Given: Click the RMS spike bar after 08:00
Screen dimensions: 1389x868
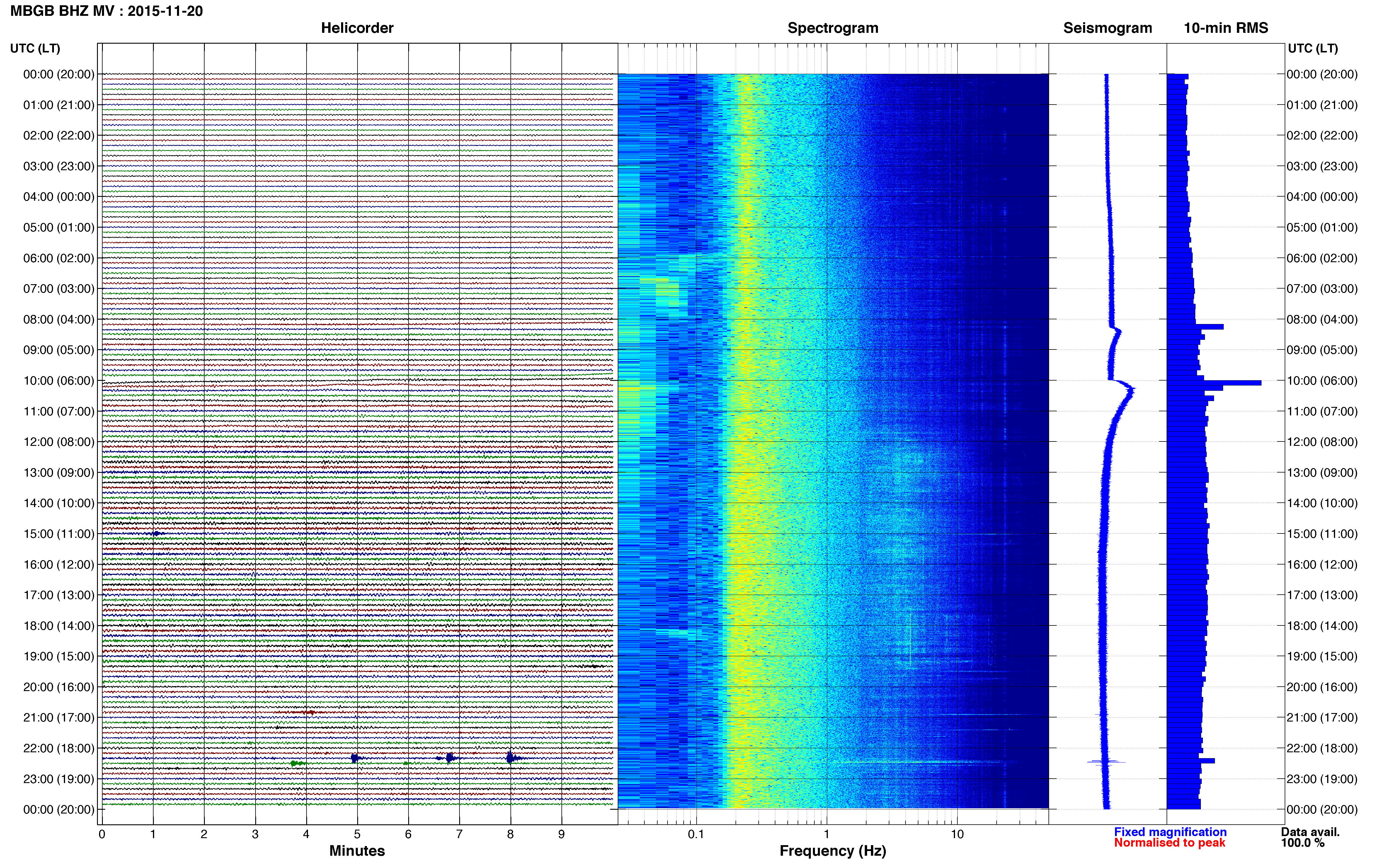Looking at the screenshot, I should [1195, 327].
